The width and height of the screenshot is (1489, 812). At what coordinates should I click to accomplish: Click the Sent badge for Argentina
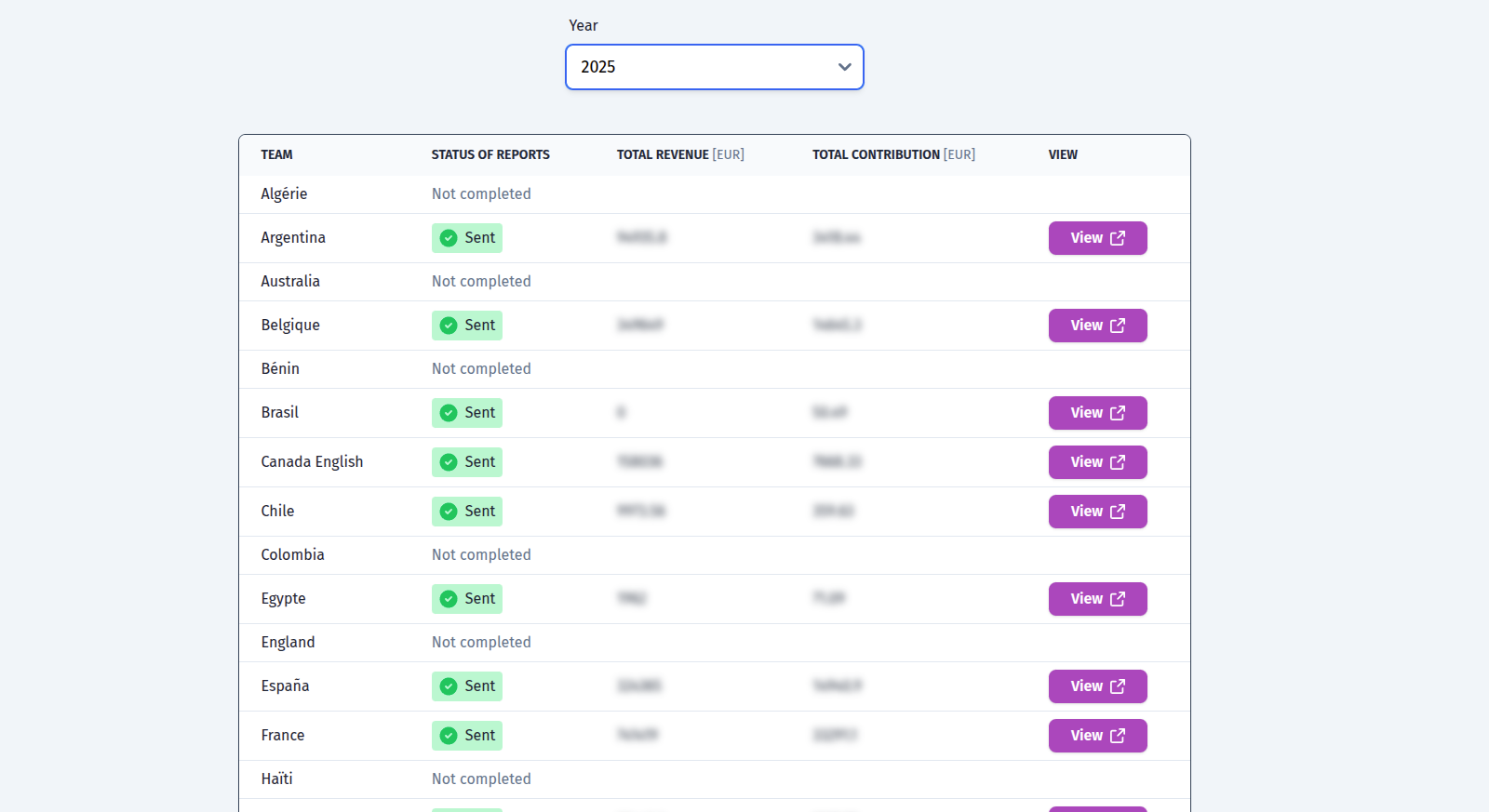467,238
